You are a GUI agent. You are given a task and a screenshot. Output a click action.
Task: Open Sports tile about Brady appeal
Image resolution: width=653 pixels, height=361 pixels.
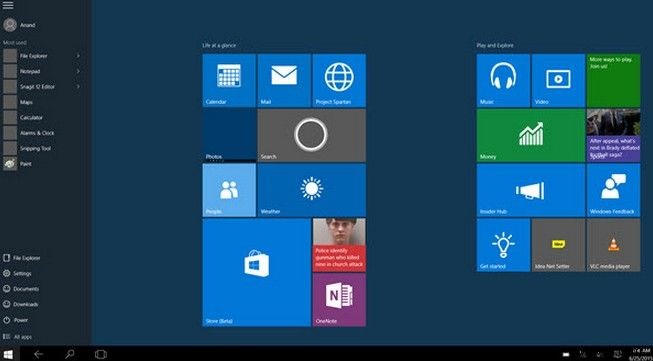(x=613, y=135)
